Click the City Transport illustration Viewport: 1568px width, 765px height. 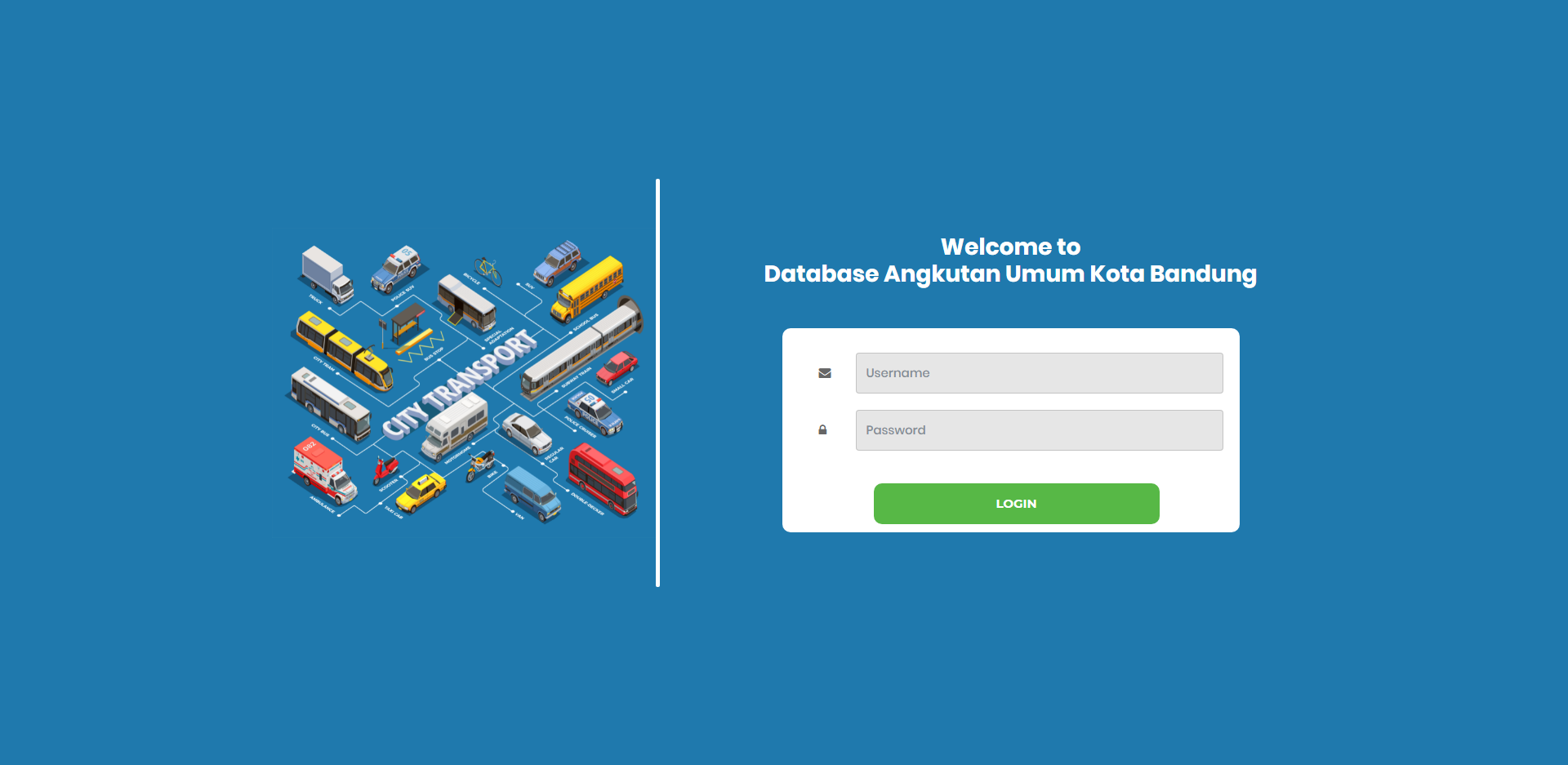[465, 382]
